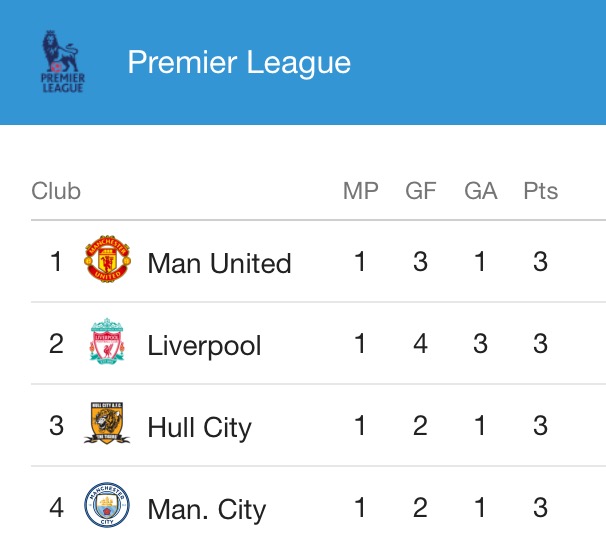Click the Premier League header title

pyautogui.click(x=239, y=62)
